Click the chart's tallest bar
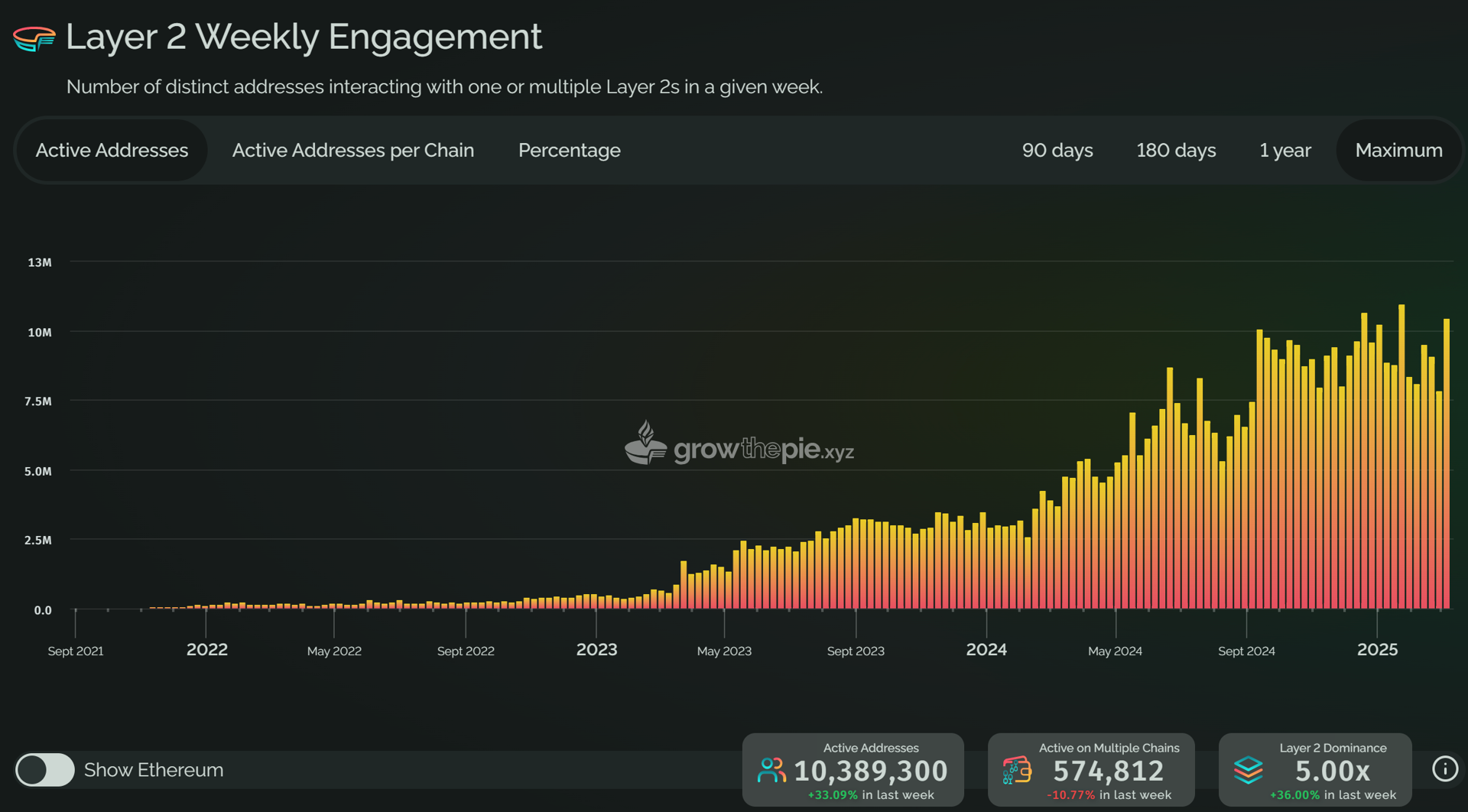Image resolution: width=1468 pixels, height=812 pixels. point(1401,456)
